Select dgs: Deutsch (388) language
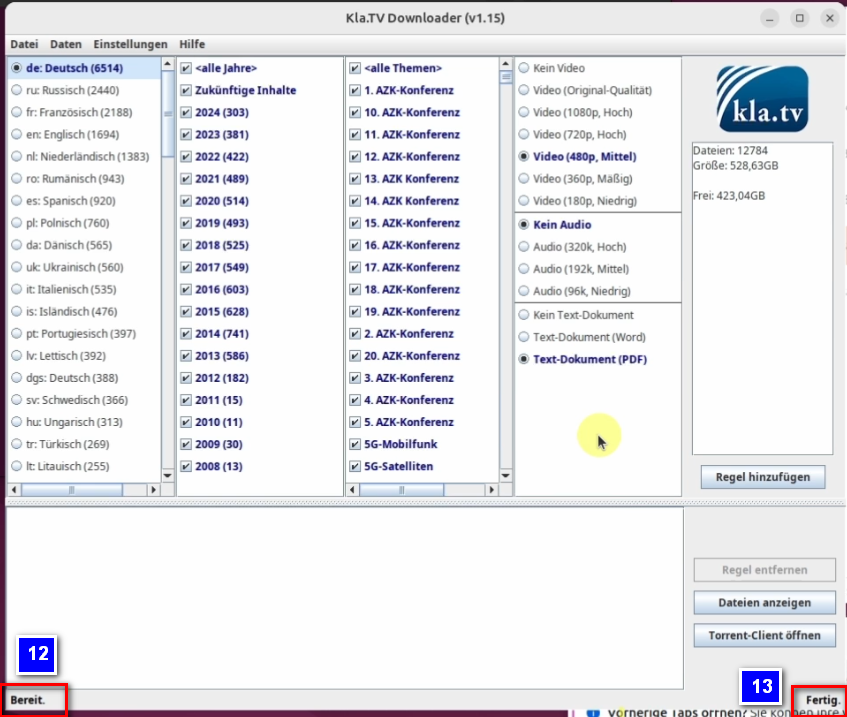Screen dimensions: 847x717 click(x=65, y=378)
